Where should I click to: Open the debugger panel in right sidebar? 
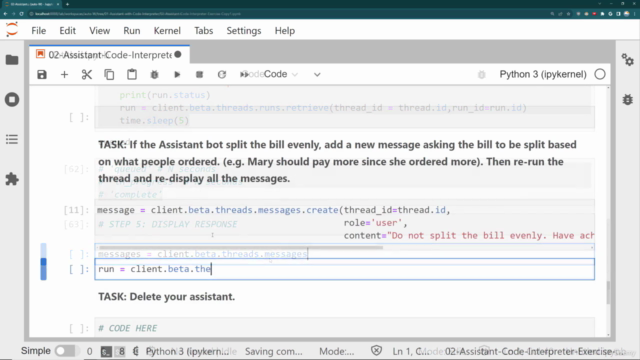click(x=627, y=100)
